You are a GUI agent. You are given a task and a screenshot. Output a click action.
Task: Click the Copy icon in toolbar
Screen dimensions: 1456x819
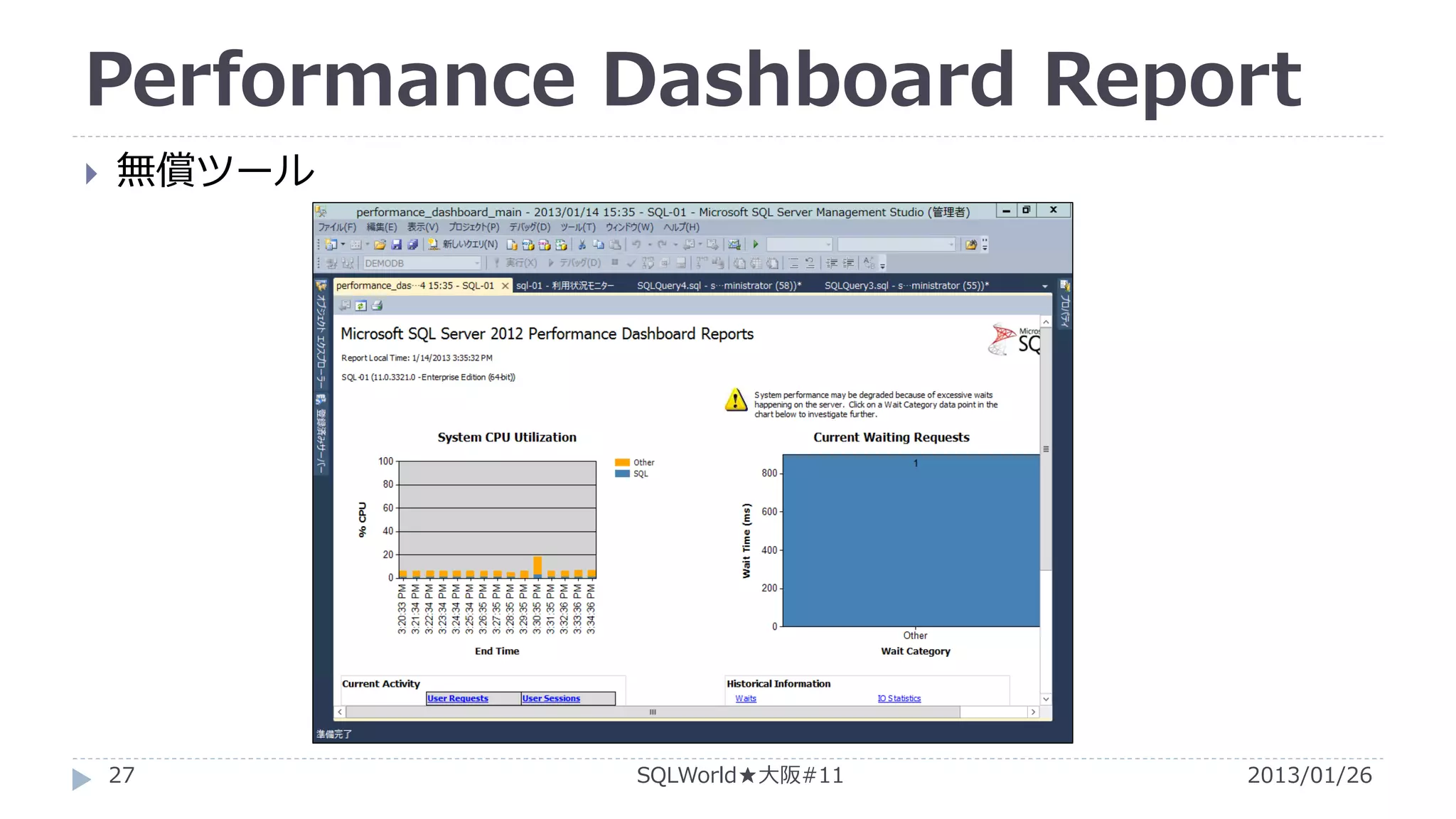599,245
